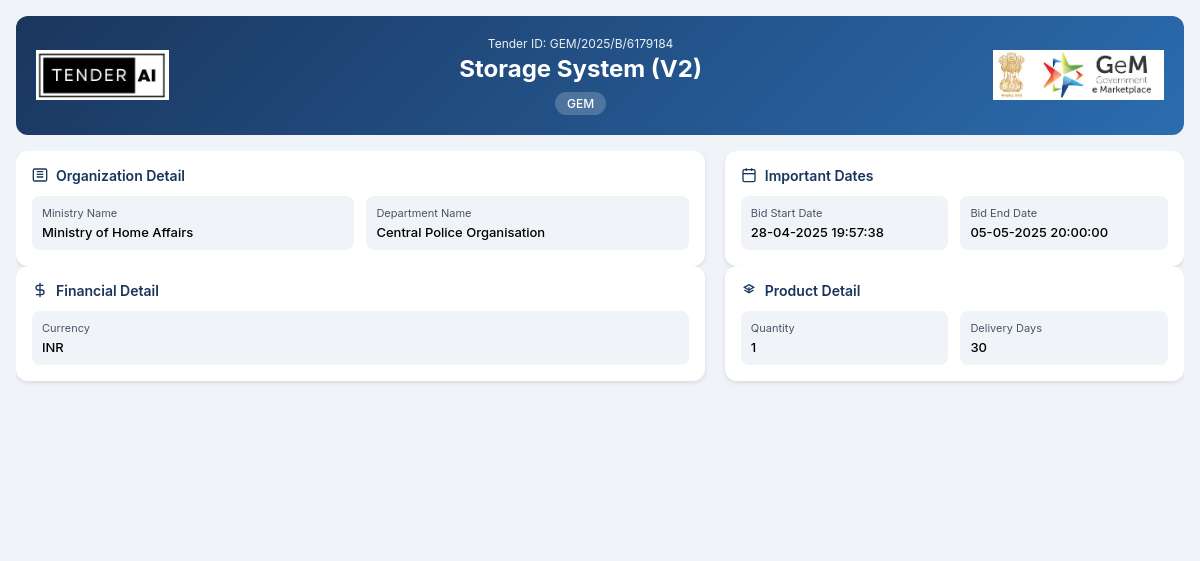
Task: Click the Product Detail layers icon
Action: click(x=749, y=290)
